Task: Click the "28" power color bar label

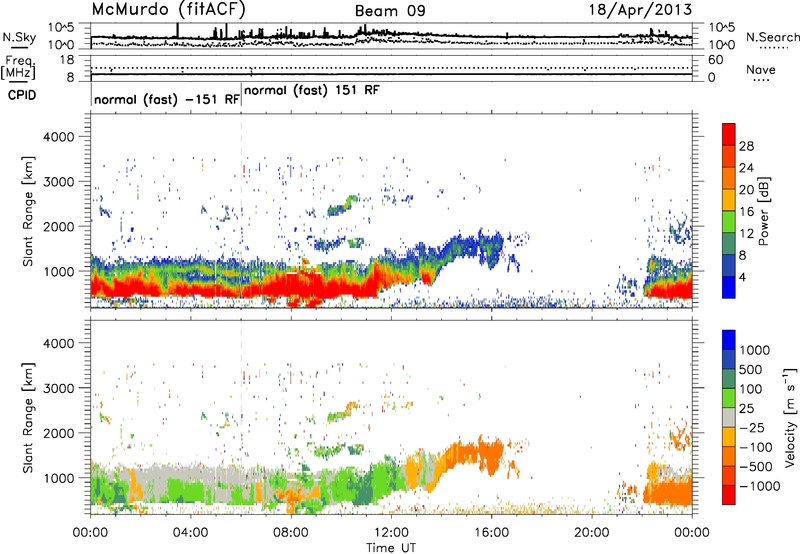Action: pos(746,146)
